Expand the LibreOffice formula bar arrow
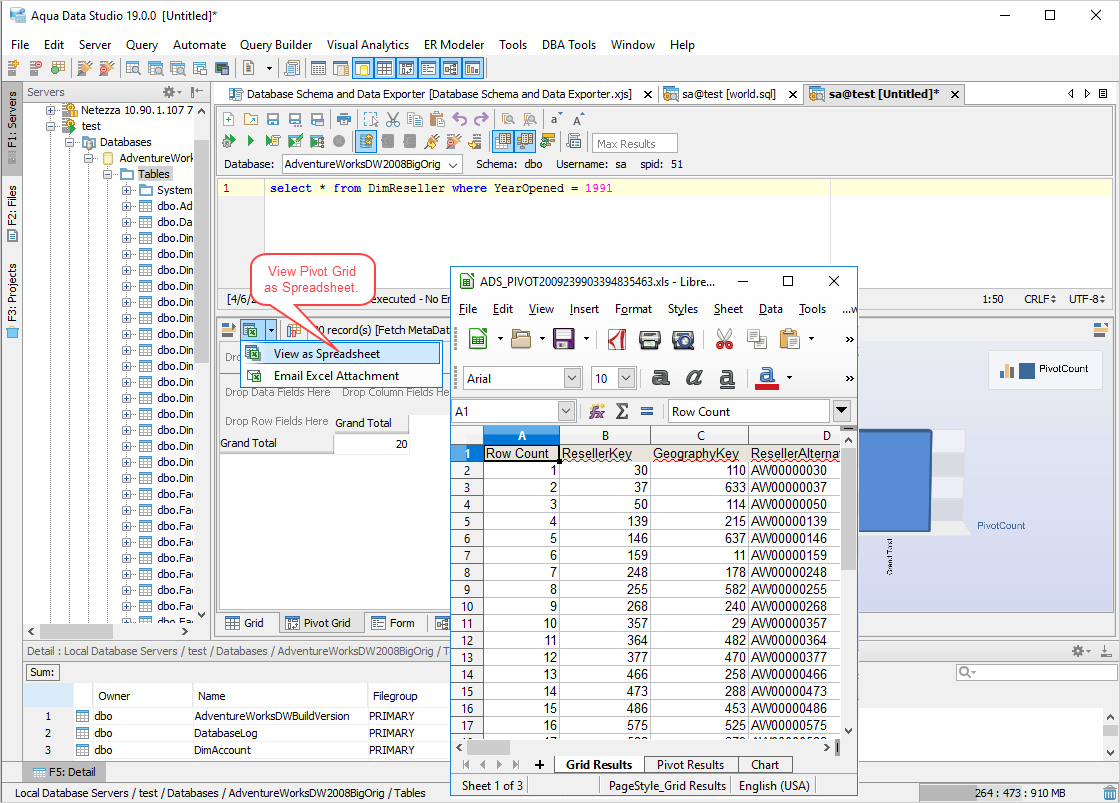Screen dimensions: 1120x803 841,411
